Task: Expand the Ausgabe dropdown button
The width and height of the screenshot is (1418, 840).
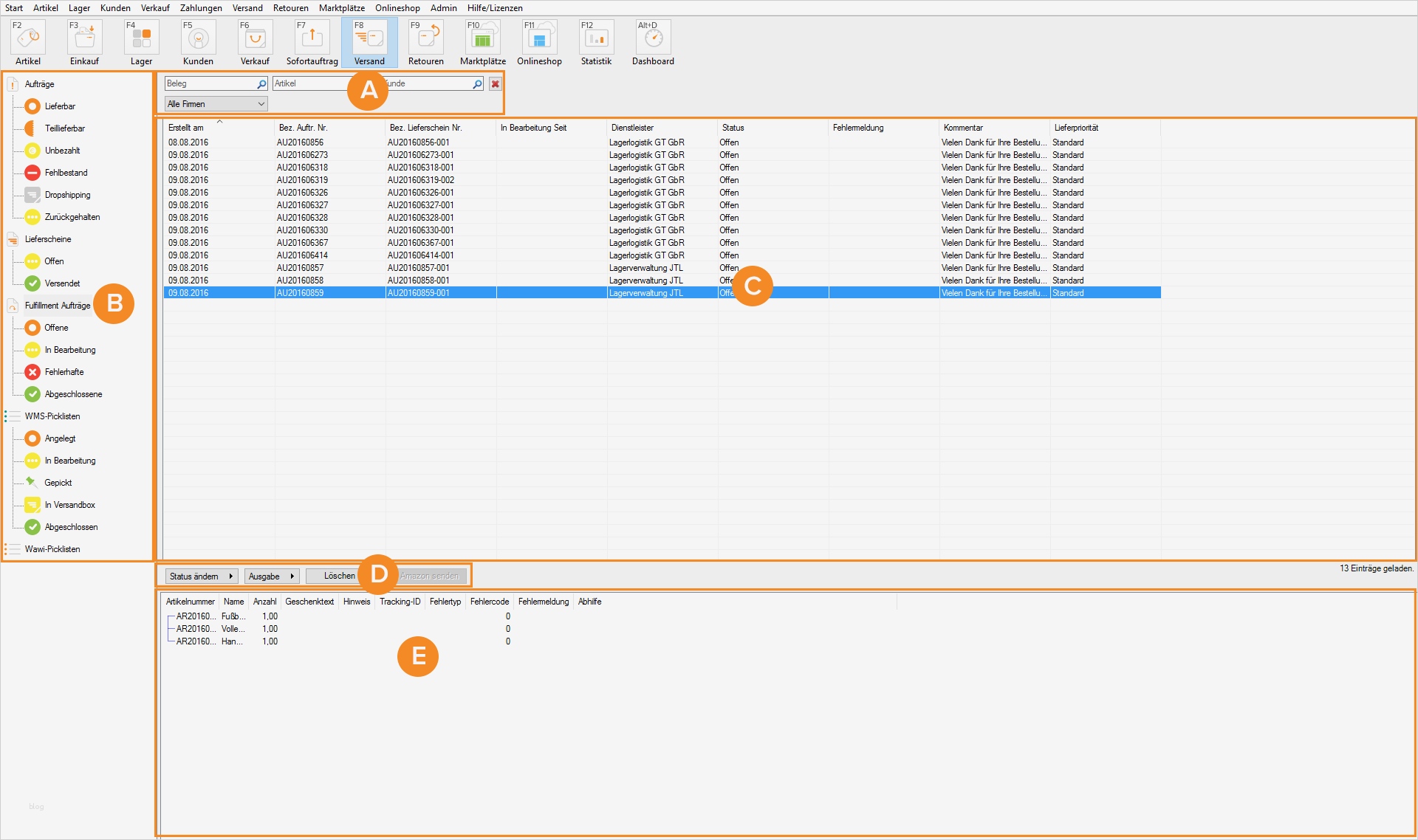Action: (271, 576)
